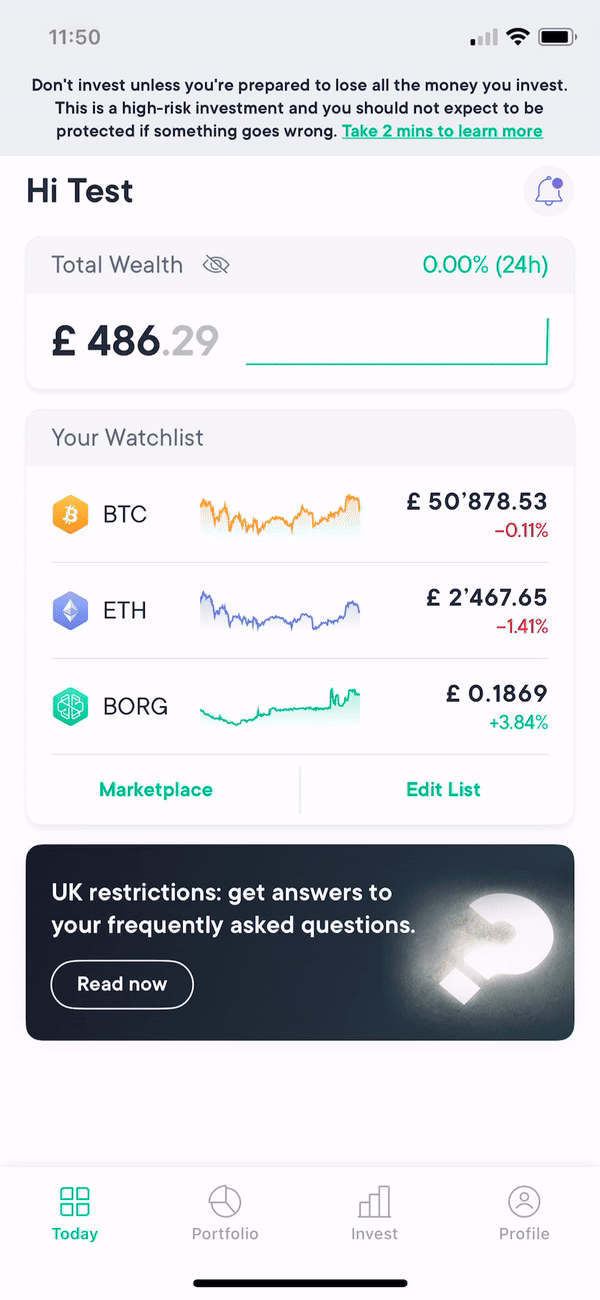Tap the £486.29 total wealth amount
600x1300 pixels.
click(x=135, y=341)
